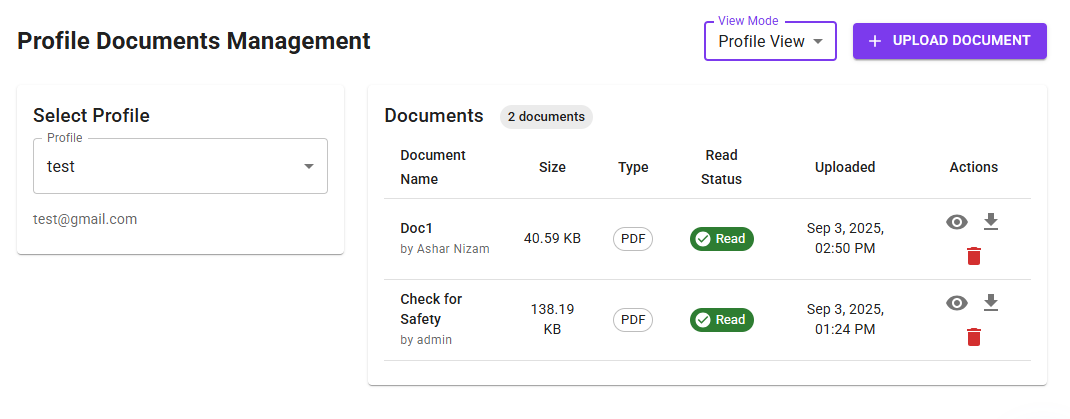
Task: Click the Uploaded column header
Action: [x=845, y=167]
